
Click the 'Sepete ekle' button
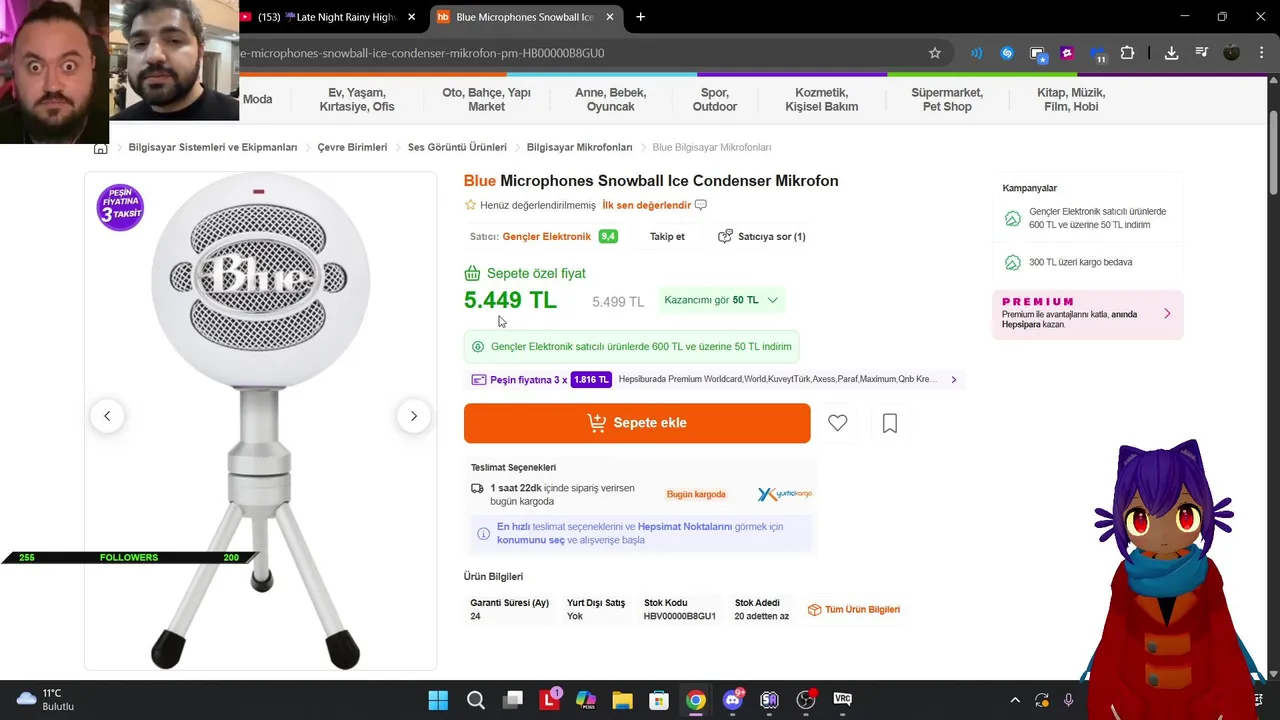(x=637, y=423)
